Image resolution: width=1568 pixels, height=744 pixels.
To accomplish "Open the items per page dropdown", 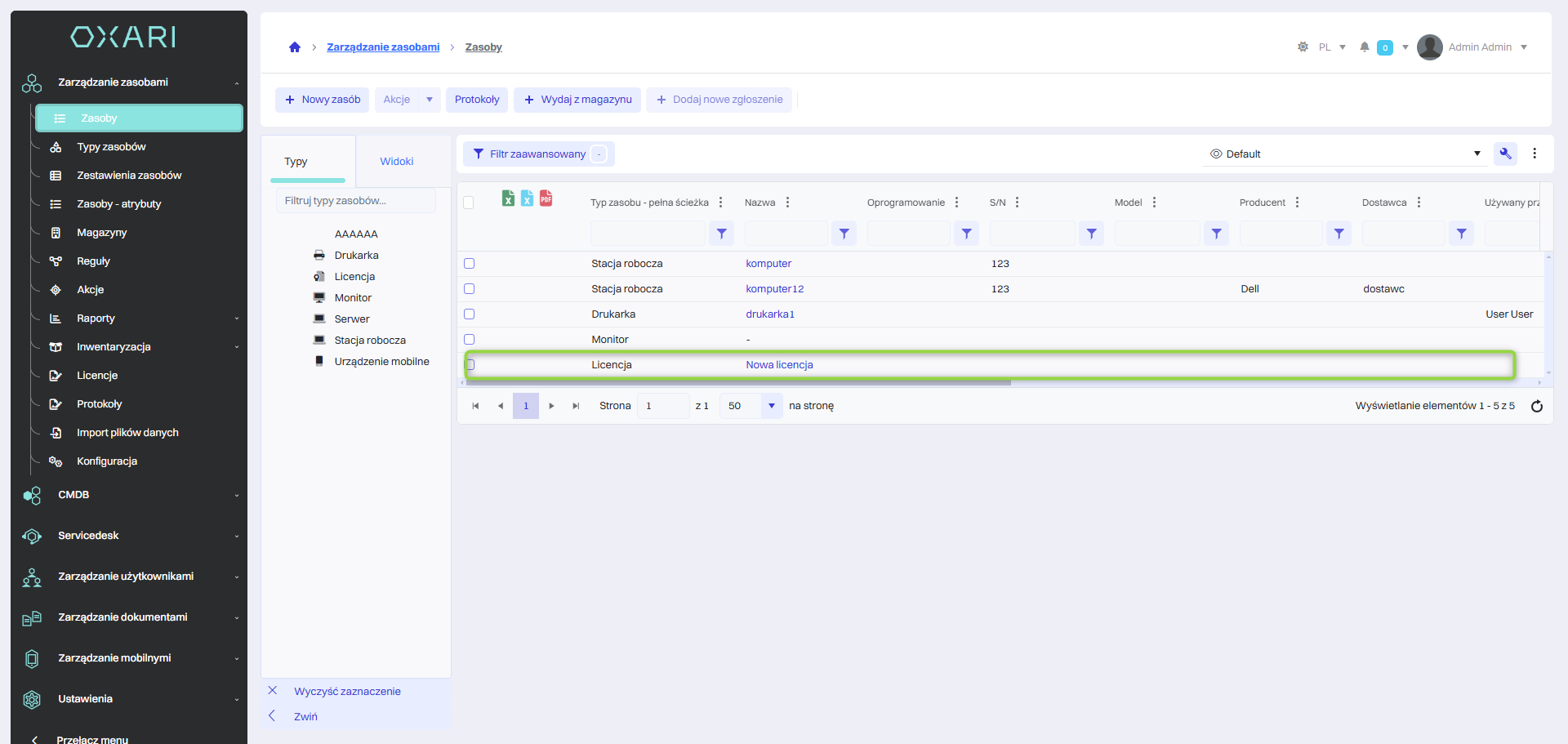I will pyautogui.click(x=771, y=406).
